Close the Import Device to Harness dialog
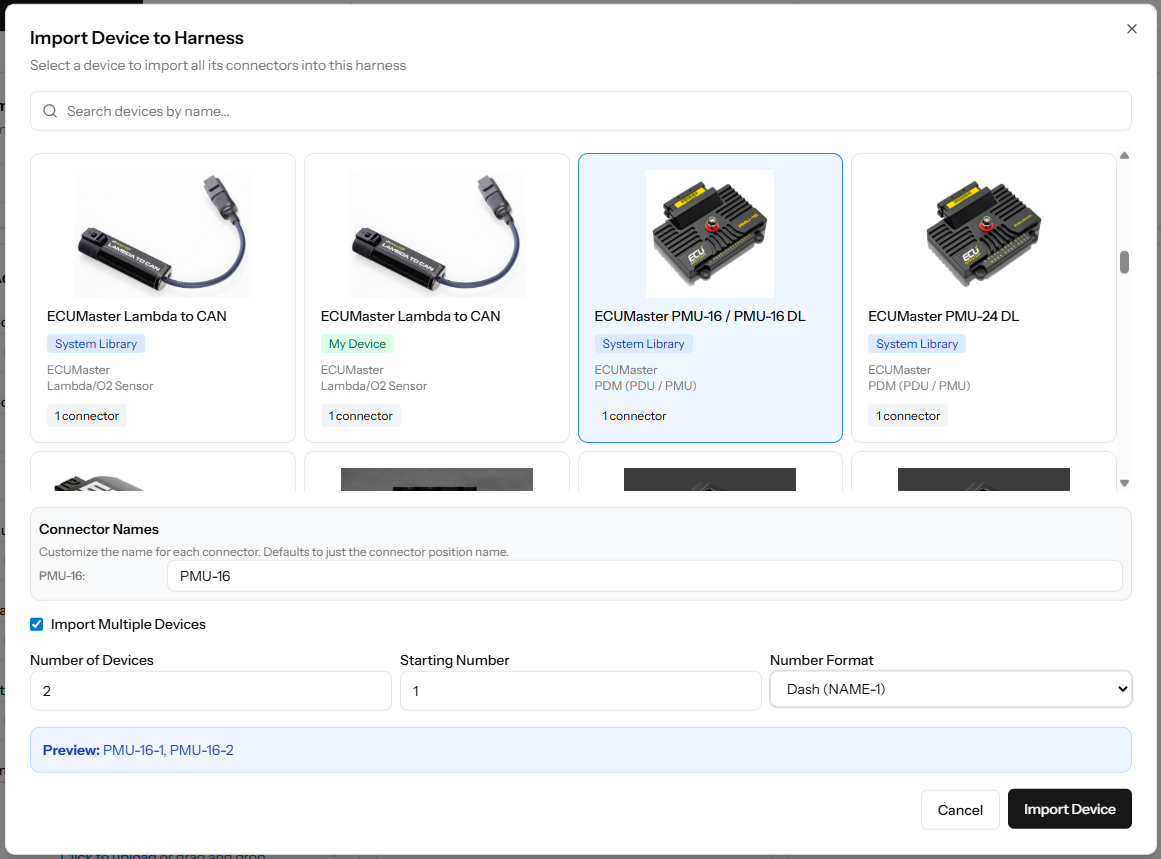 pos(1131,29)
